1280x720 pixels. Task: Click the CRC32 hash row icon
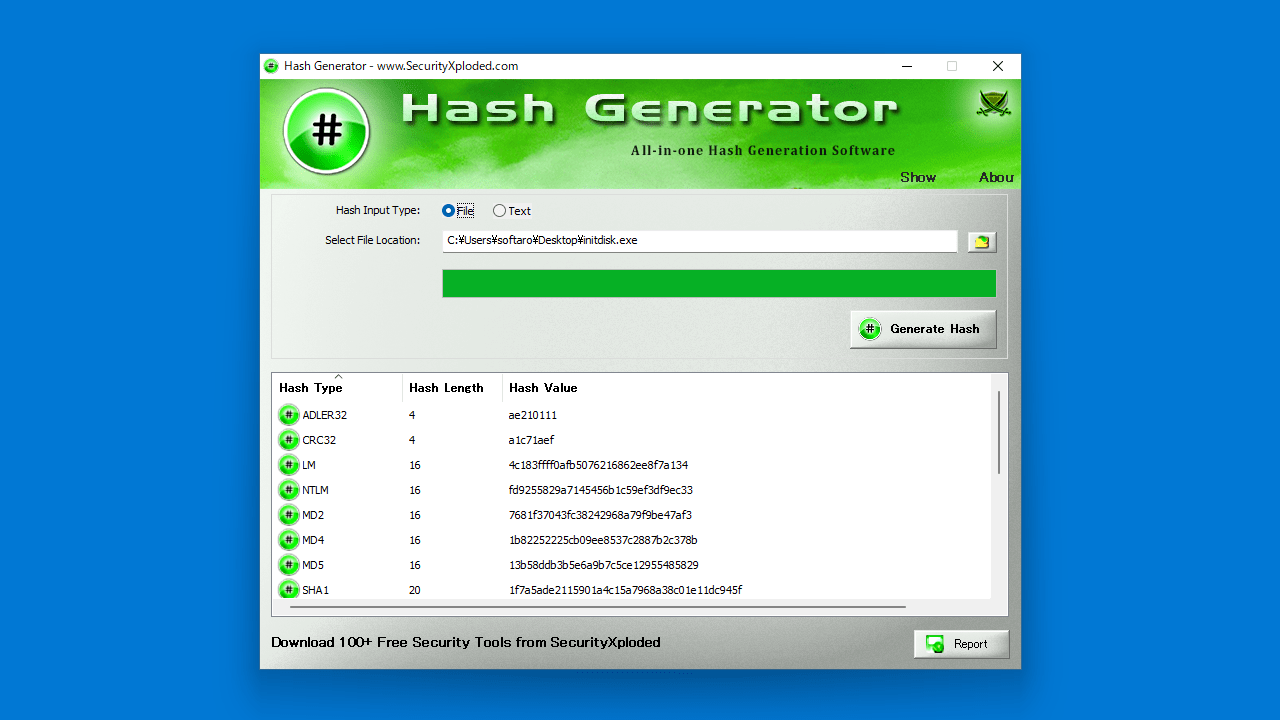(289, 440)
